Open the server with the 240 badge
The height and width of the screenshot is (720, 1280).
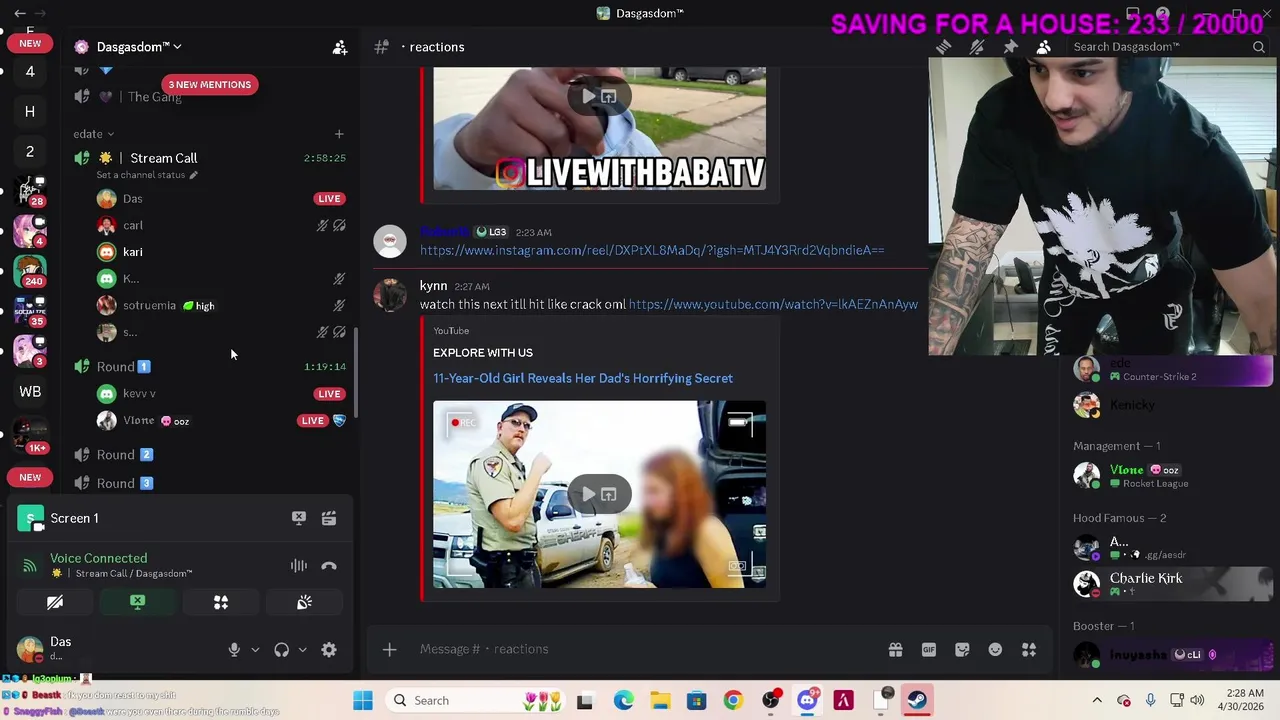pos(30,271)
